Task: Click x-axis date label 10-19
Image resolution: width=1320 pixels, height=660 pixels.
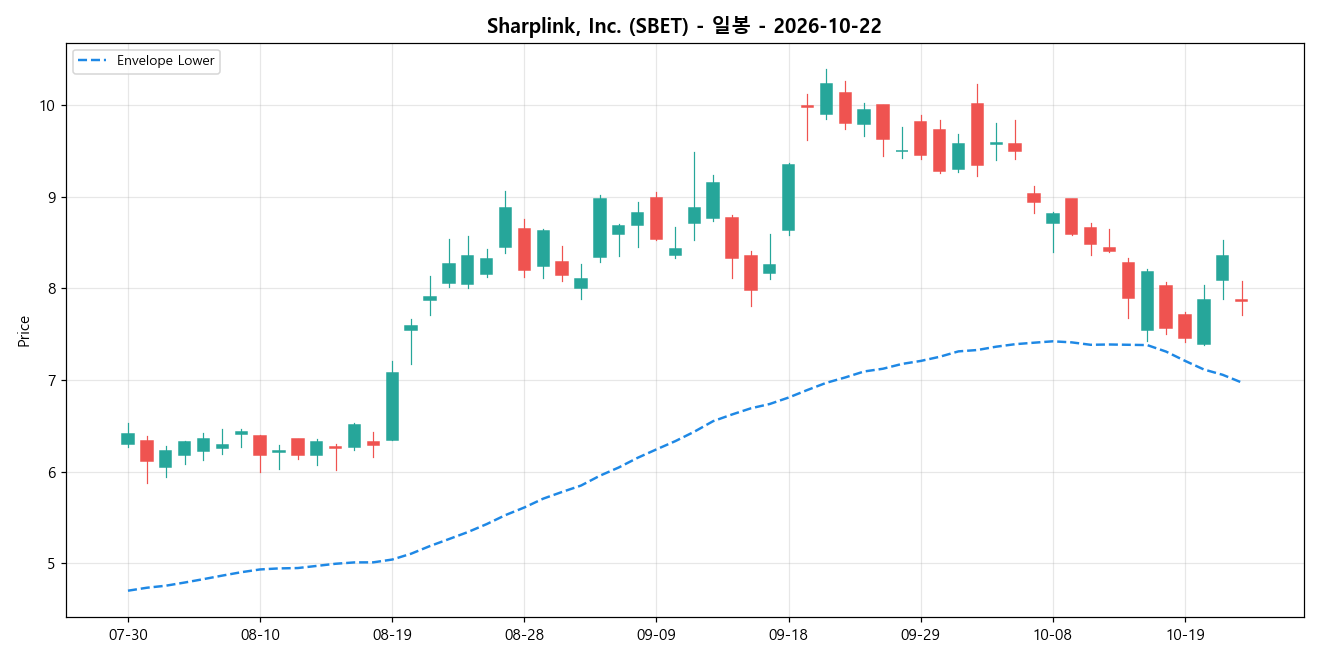Action: click(1184, 634)
